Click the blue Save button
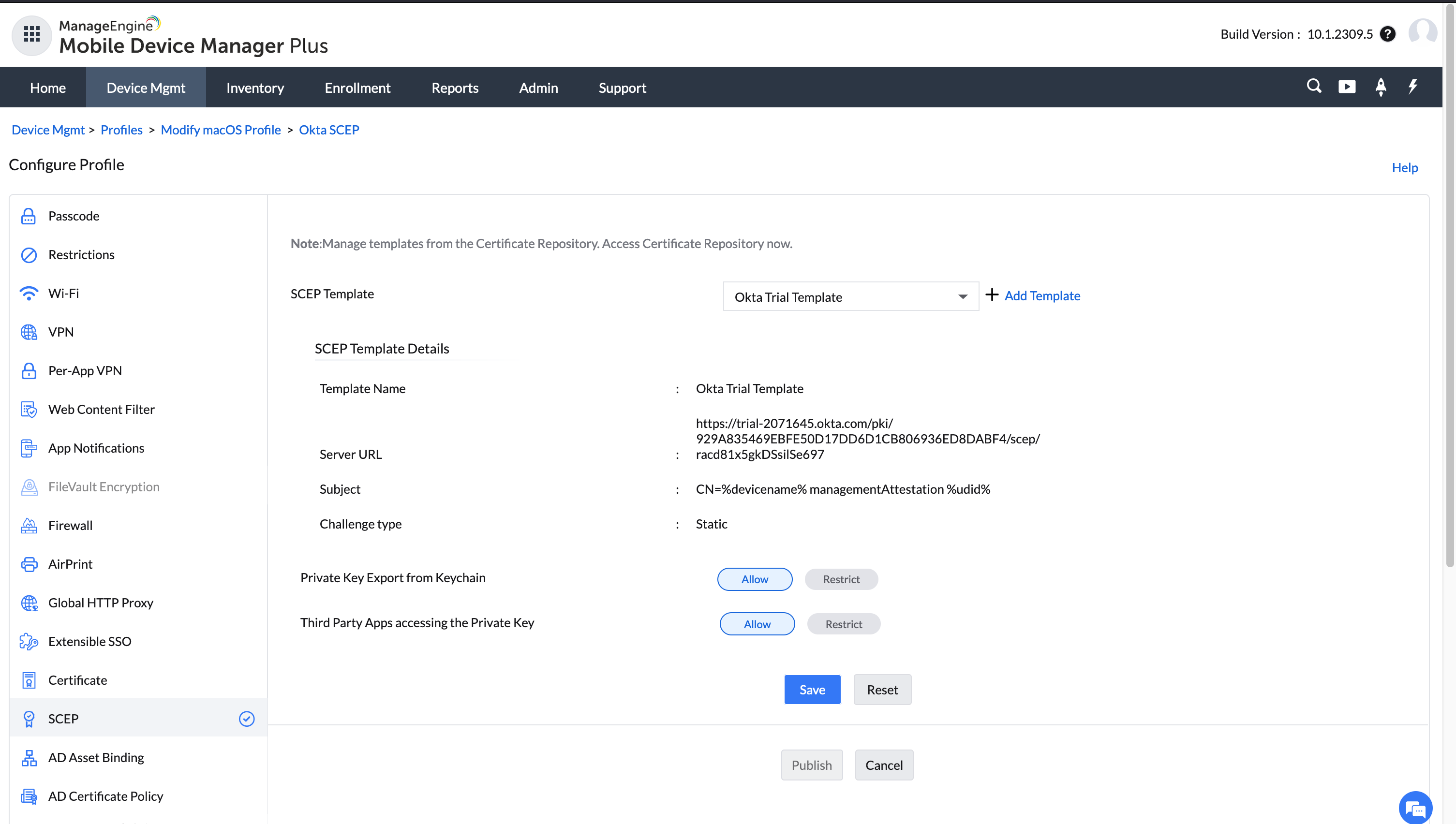This screenshot has width=1456, height=824. (812, 689)
